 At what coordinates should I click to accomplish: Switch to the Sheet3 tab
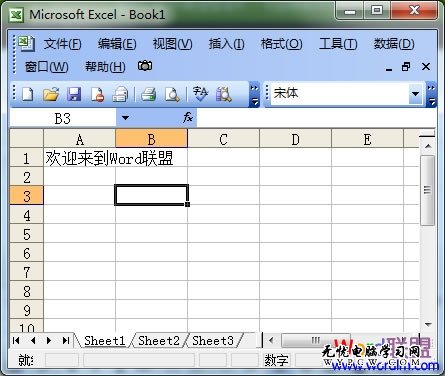coord(213,341)
